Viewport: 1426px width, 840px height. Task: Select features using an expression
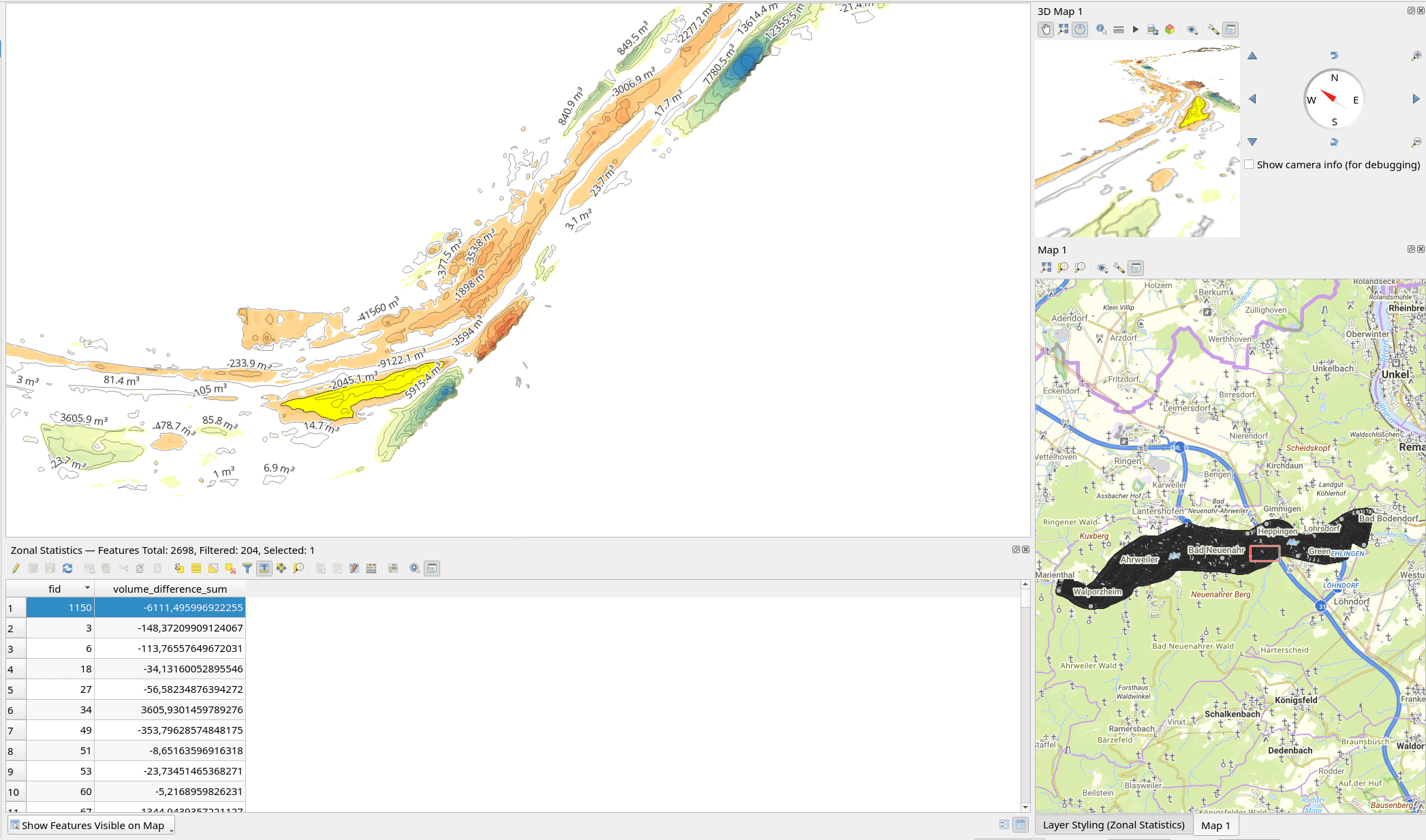[179, 568]
